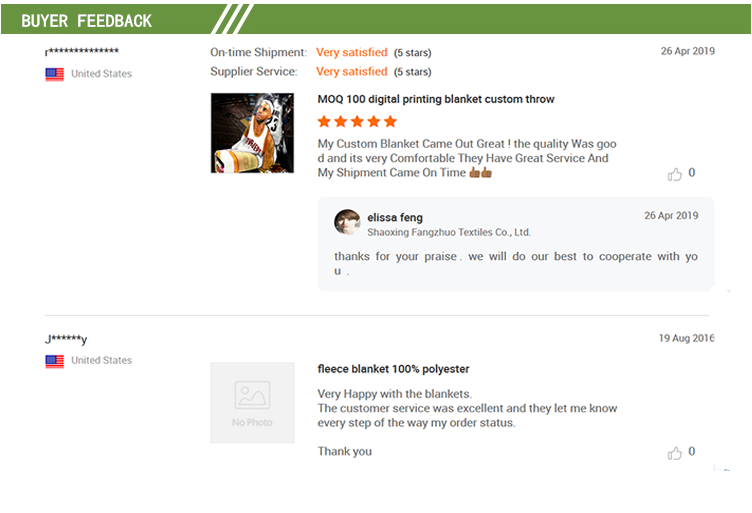Open the basketball player blanket photo
752x513 pixels.
coord(252,133)
